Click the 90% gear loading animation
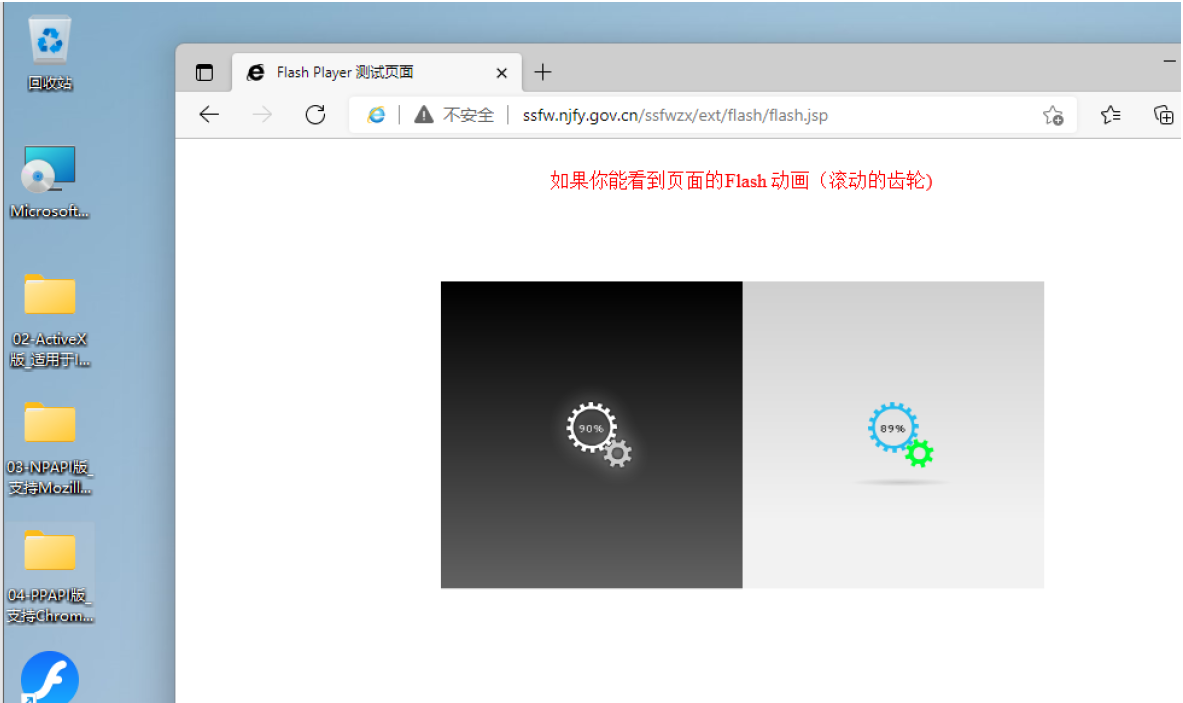The height and width of the screenshot is (703, 1183). pyautogui.click(x=592, y=428)
